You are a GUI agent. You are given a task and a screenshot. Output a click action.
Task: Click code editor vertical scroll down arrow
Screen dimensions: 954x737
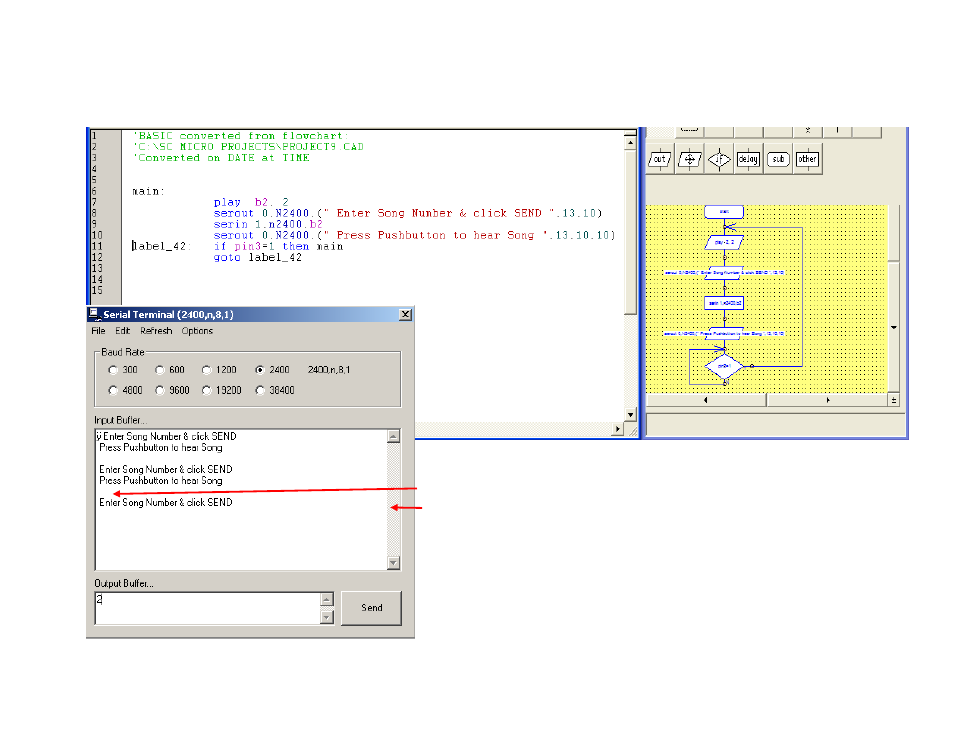pos(630,414)
